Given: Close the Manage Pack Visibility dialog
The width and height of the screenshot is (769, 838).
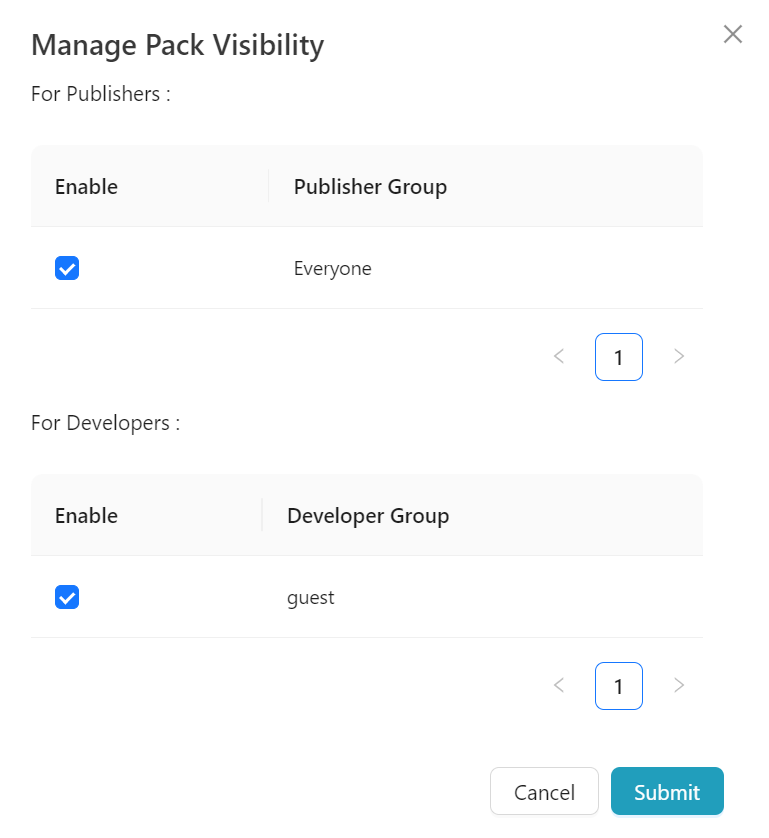Looking at the screenshot, I should (x=732, y=35).
